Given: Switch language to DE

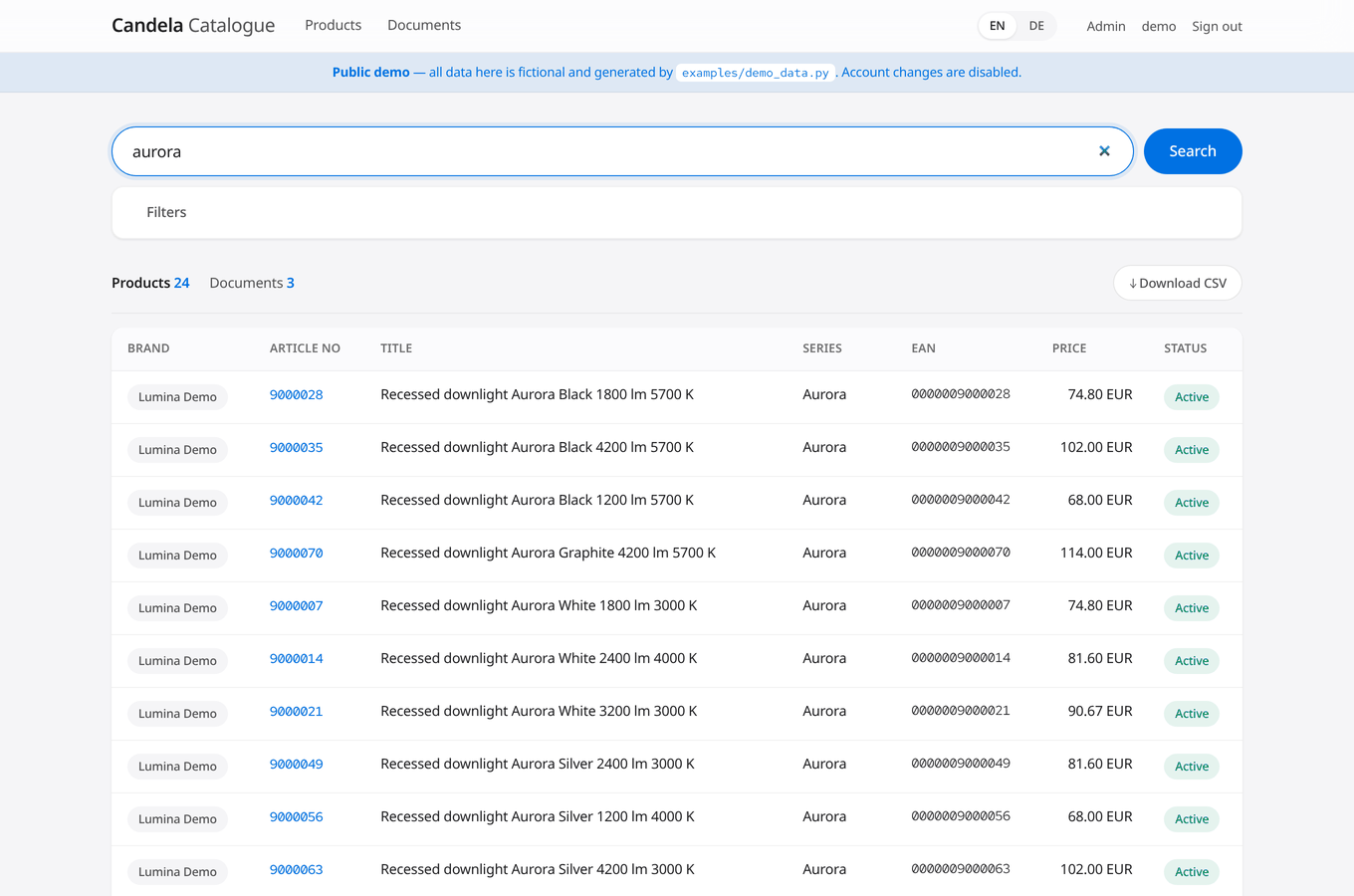Looking at the screenshot, I should [x=1036, y=26].
